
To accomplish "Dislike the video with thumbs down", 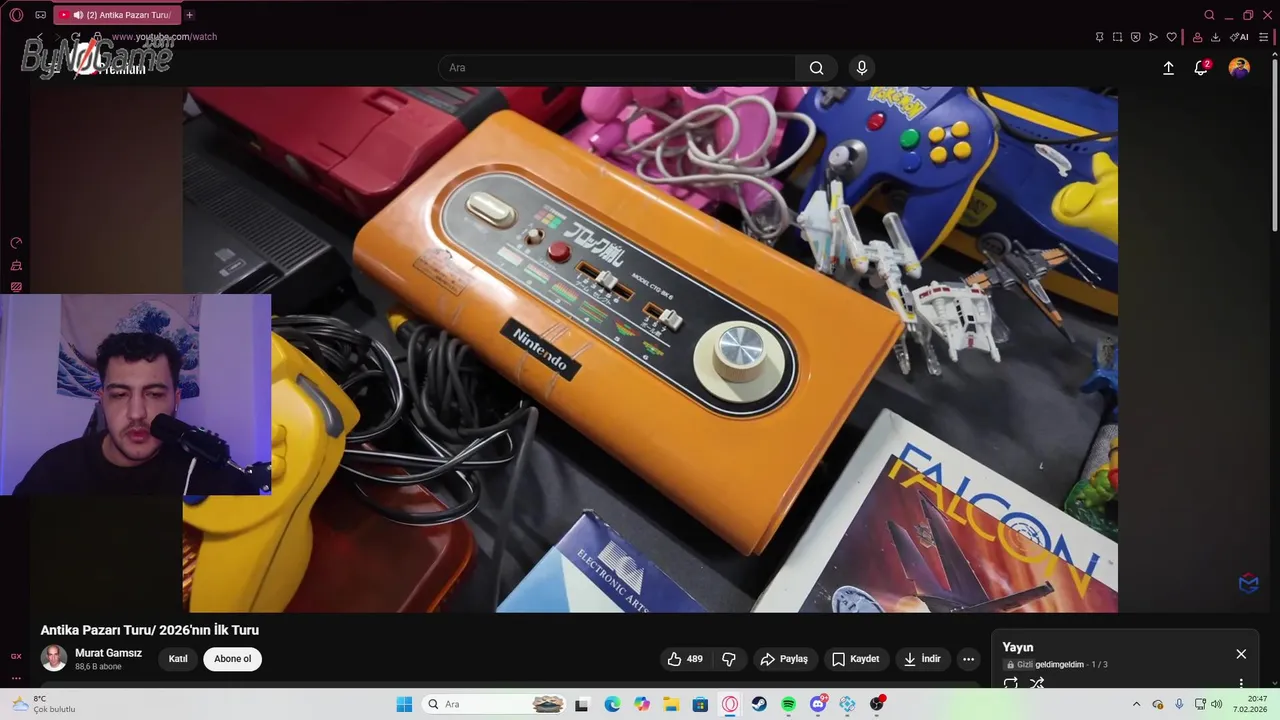I will pos(729,659).
